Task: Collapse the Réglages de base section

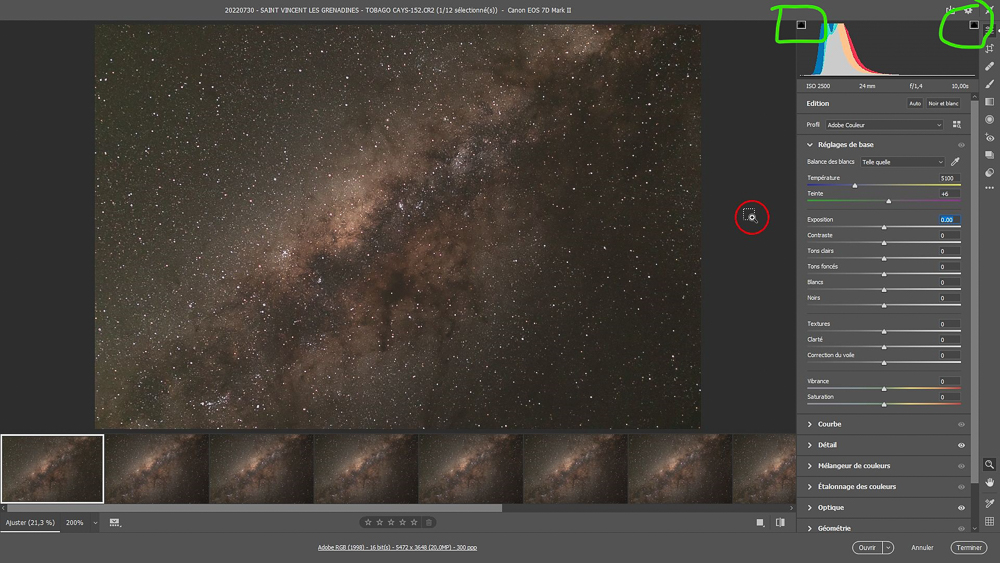Action: pyautogui.click(x=810, y=145)
